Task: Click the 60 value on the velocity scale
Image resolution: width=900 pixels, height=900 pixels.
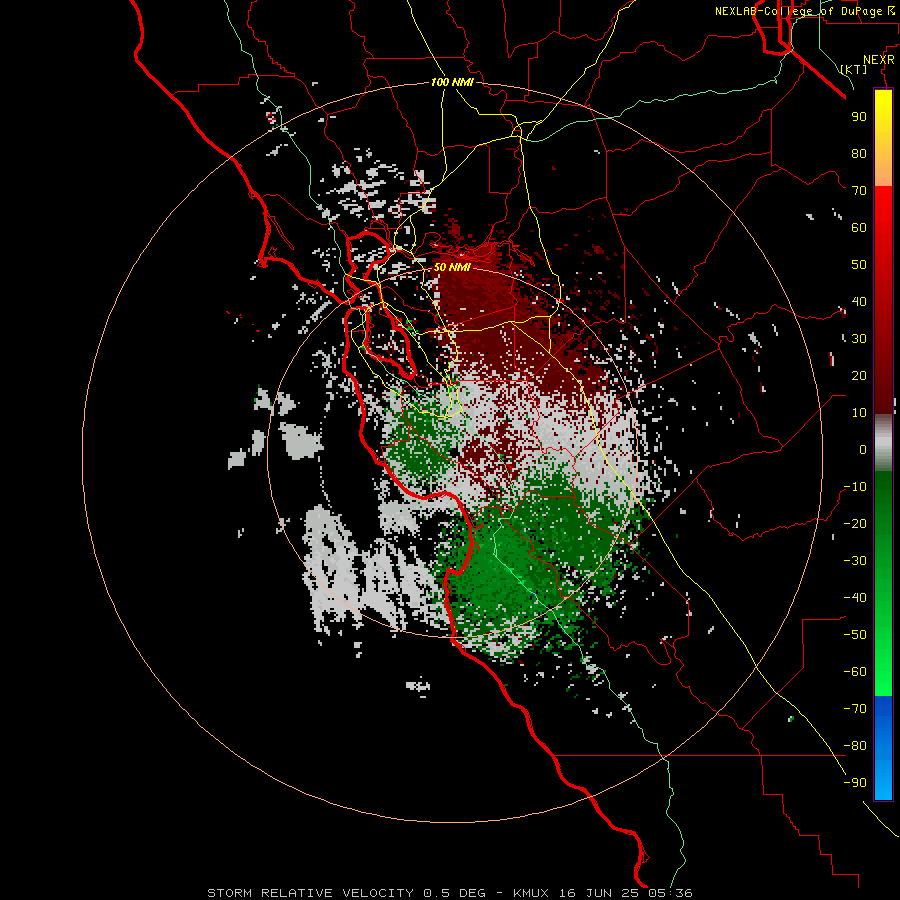Action: [x=859, y=227]
